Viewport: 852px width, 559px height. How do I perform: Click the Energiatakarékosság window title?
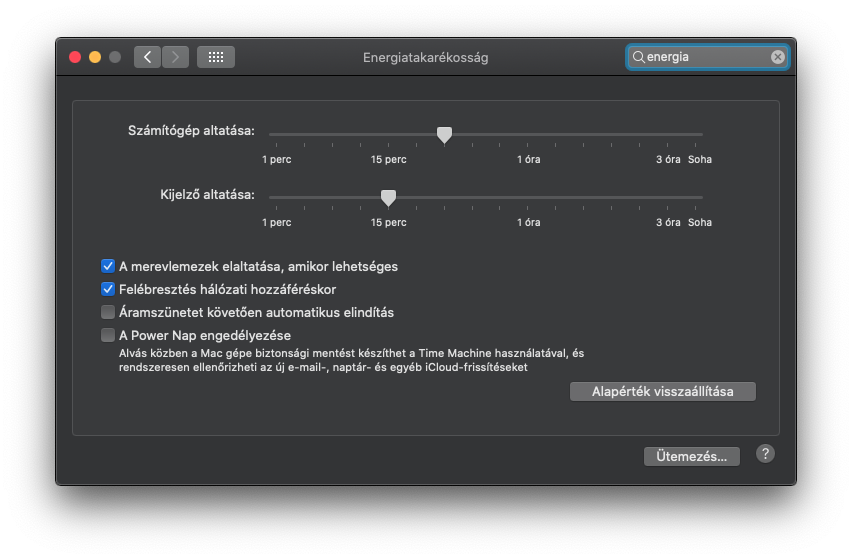(x=425, y=58)
